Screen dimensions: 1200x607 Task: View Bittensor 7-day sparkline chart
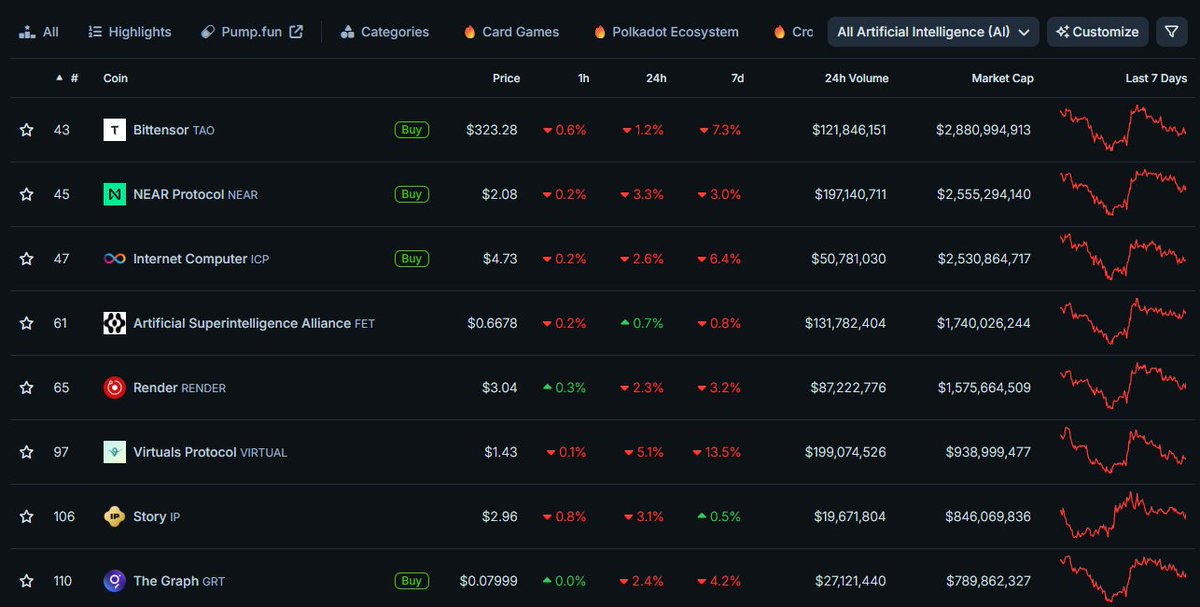[x=1123, y=128]
